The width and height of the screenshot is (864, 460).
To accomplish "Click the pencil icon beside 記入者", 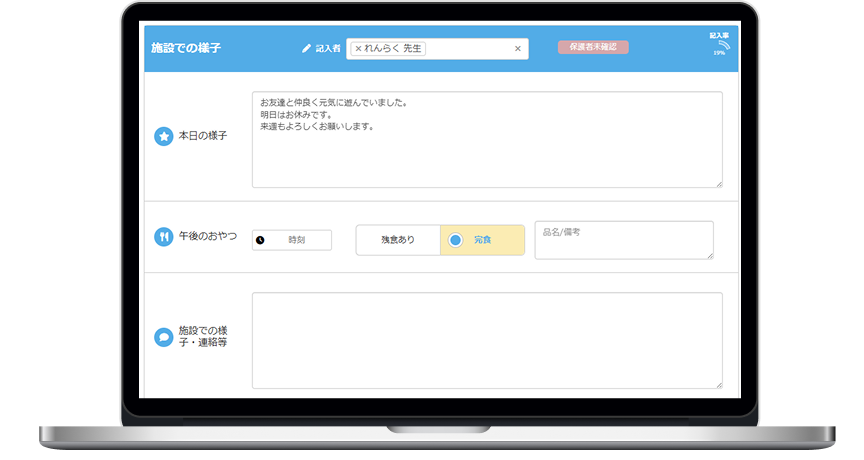I will (x=306, y=48).
